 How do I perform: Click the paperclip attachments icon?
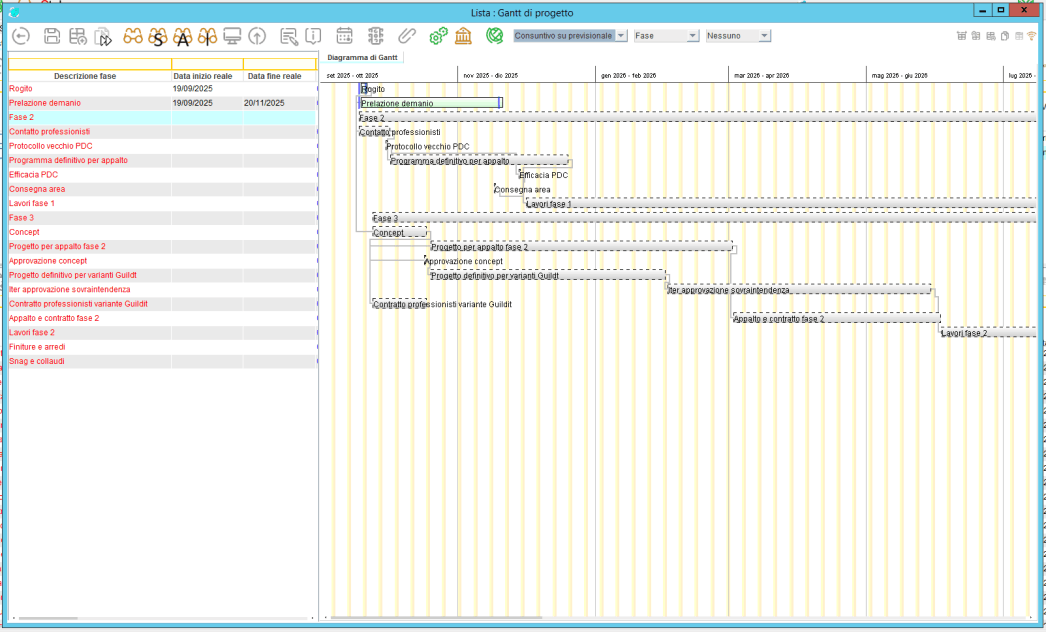406,37
